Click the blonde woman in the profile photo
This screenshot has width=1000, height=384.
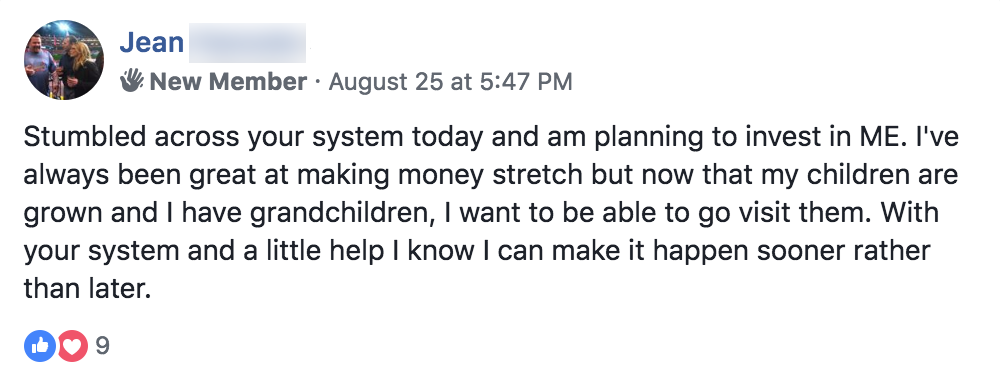85,68
